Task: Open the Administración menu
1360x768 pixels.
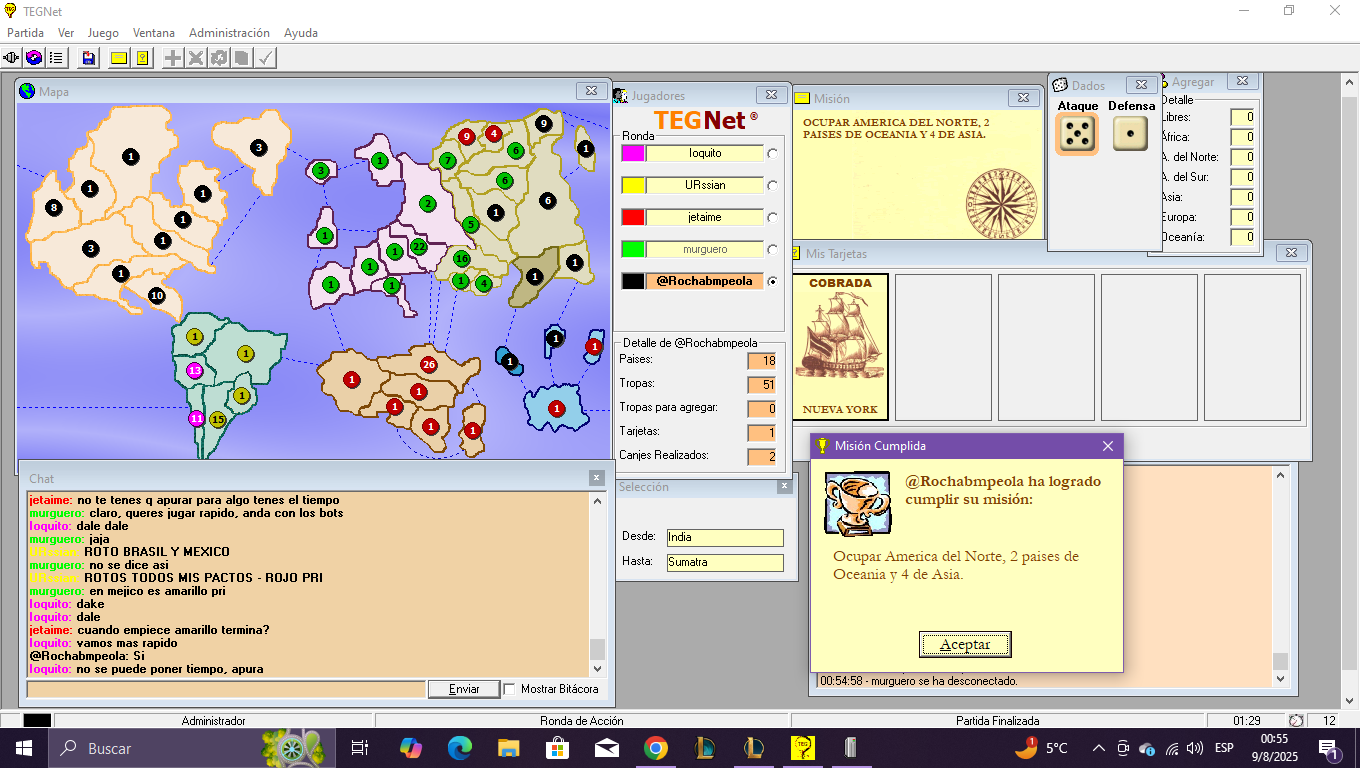Action: 229,33
